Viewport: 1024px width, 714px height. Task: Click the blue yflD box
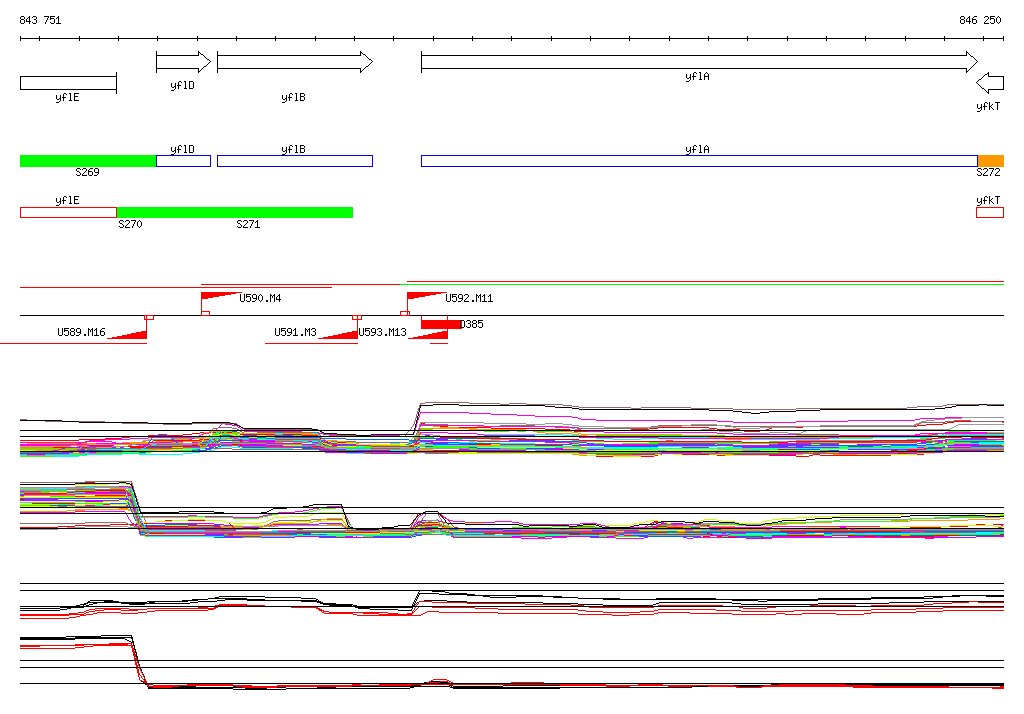184,161
